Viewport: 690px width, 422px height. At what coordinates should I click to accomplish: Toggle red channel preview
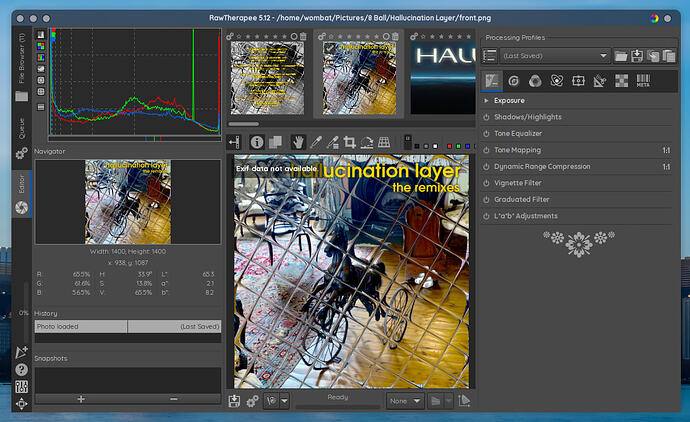tap(449, 146)
